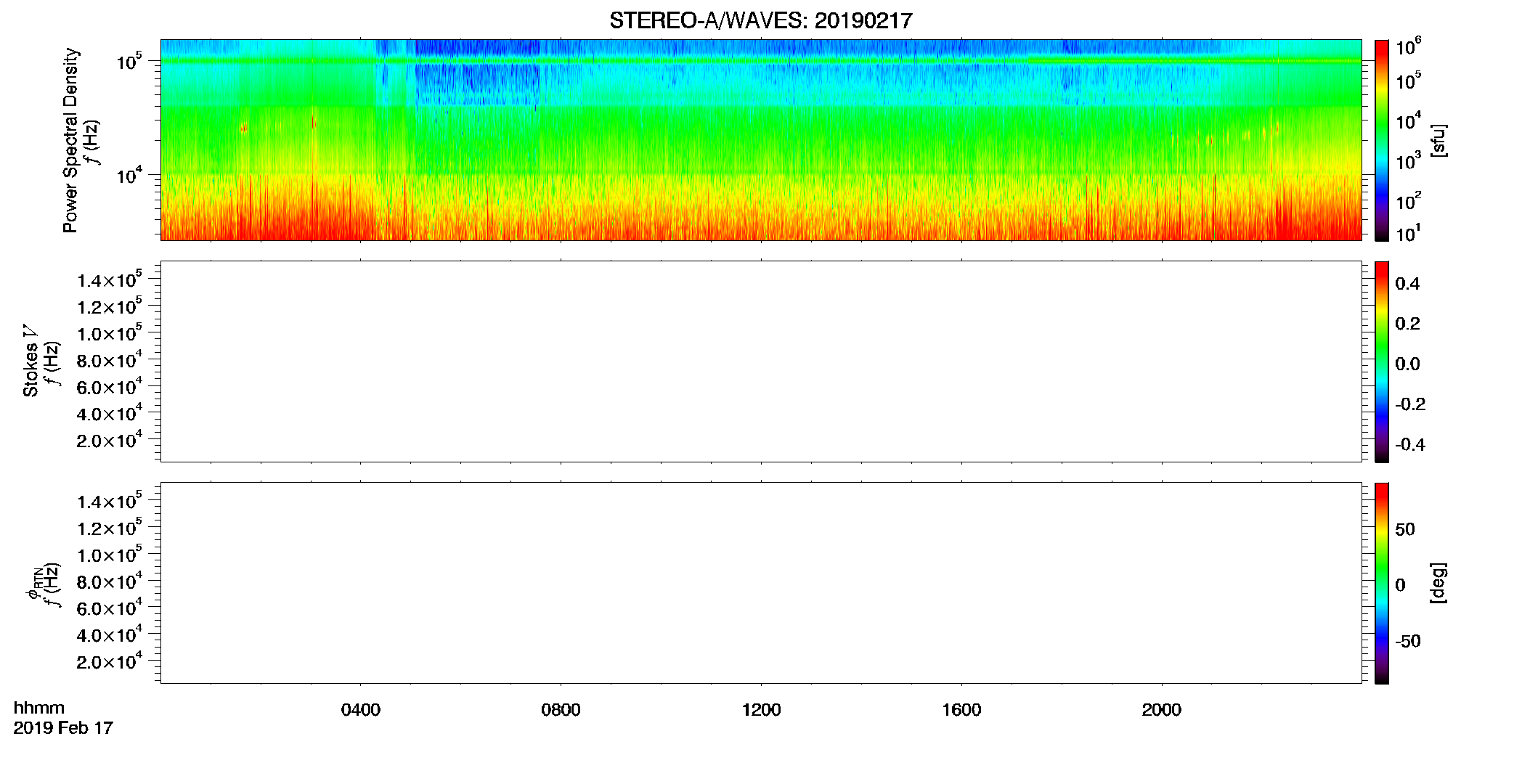Image resolution: width=1522 pixels, height=784 pixels.
Task: Click the STEREO-A/WAVES: 20190217 plot title
Action: 761,20
